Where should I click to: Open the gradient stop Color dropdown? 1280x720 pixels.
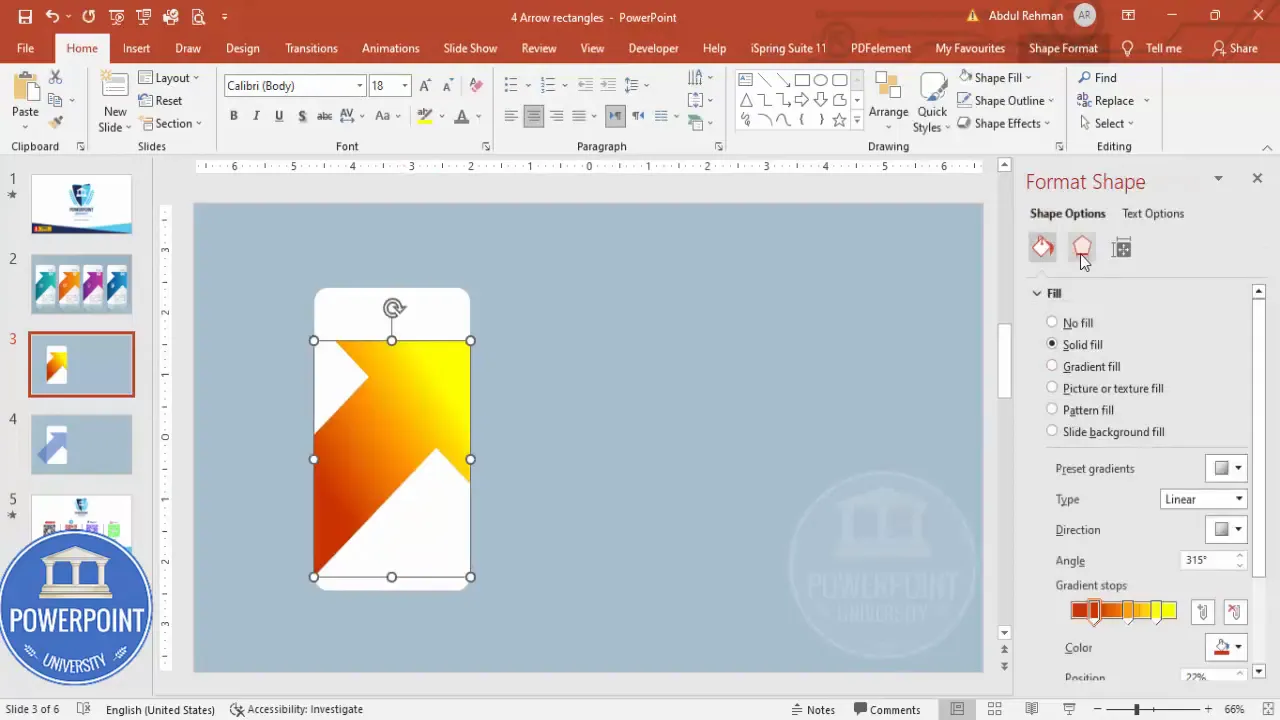(x=1226, y=647)
